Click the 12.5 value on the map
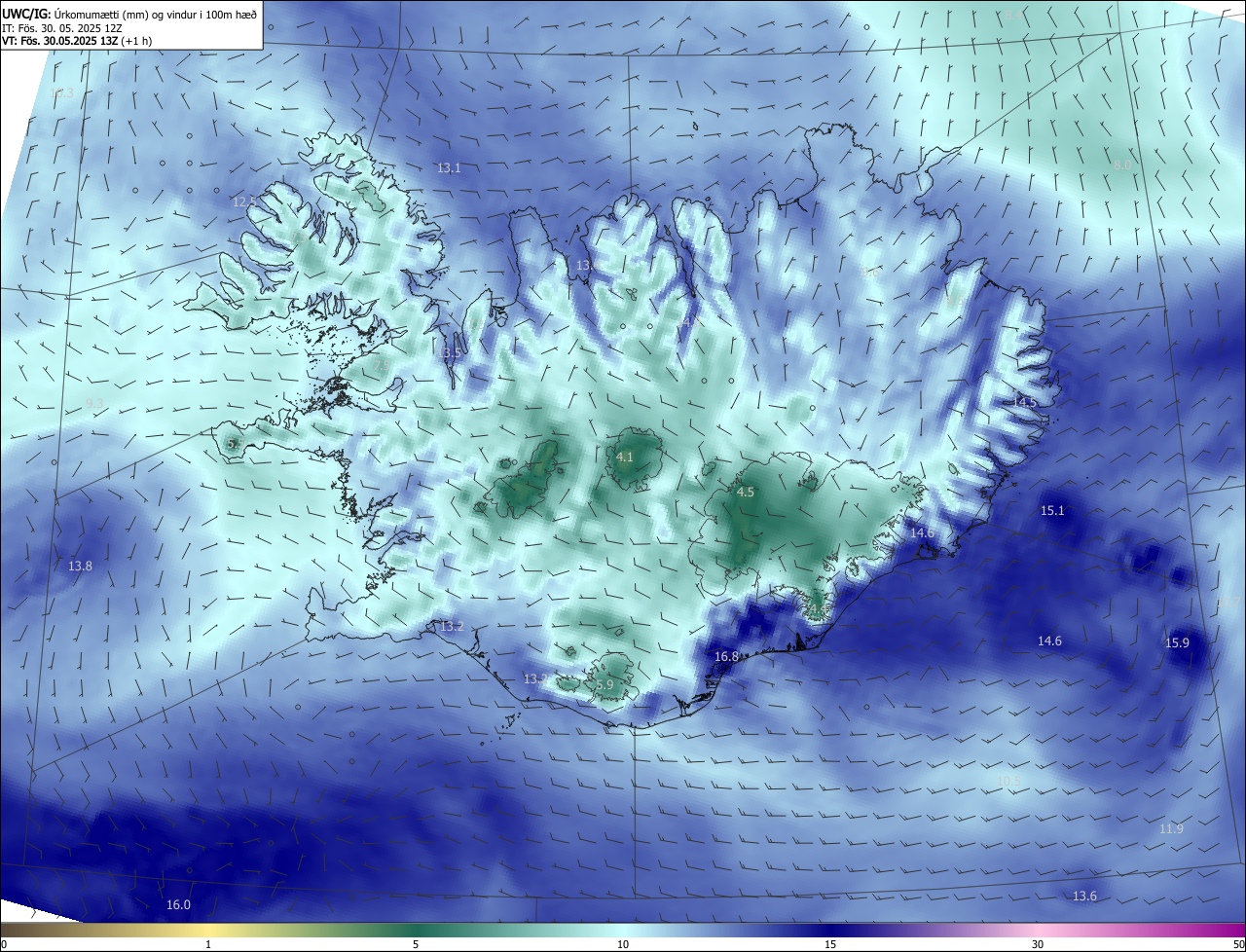The image size is (1246, 952). (244, 202)
